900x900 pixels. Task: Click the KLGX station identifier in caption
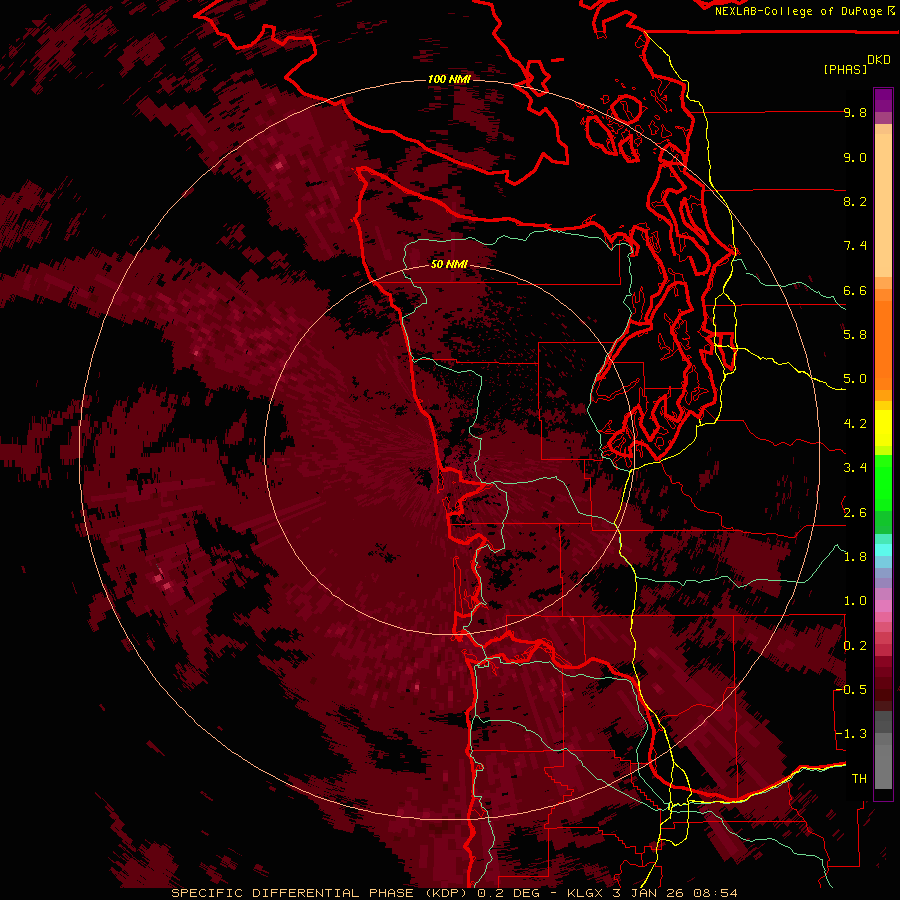(586, 893)
